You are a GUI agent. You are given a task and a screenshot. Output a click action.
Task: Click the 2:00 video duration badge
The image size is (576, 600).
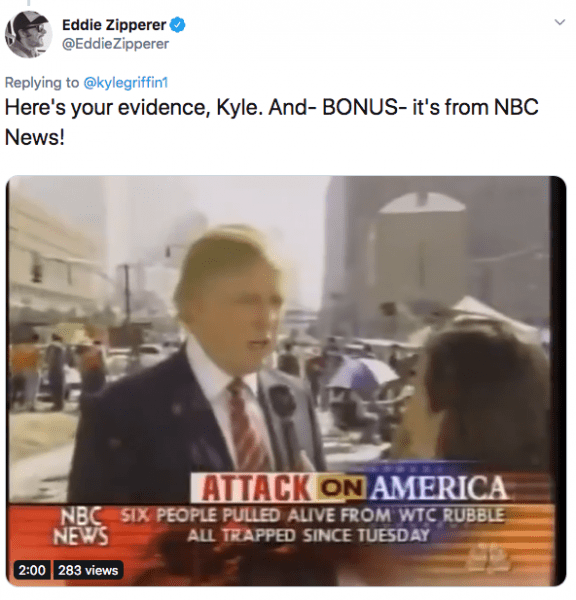coord(32,570)
